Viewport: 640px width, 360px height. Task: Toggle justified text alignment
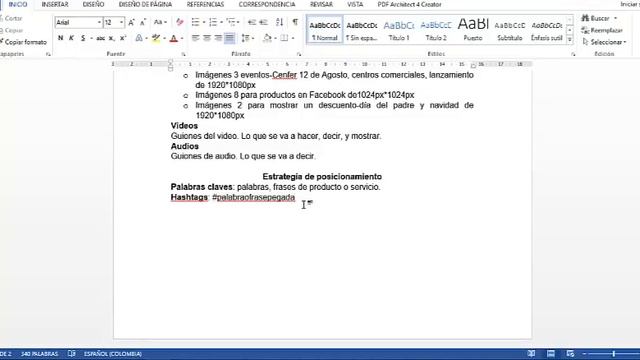pyautogui.click(x=229, y=38)
